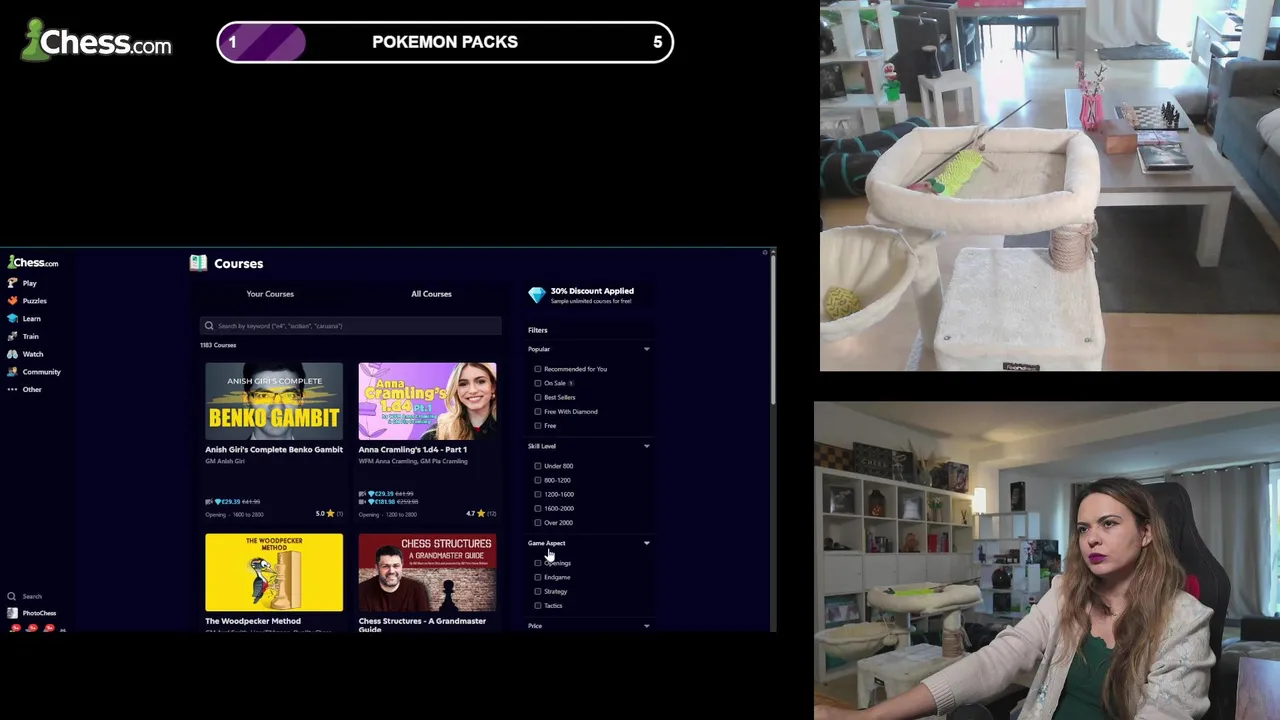
Task: Switch to the Your Courses tab
Action: click(x=270, y=294)
